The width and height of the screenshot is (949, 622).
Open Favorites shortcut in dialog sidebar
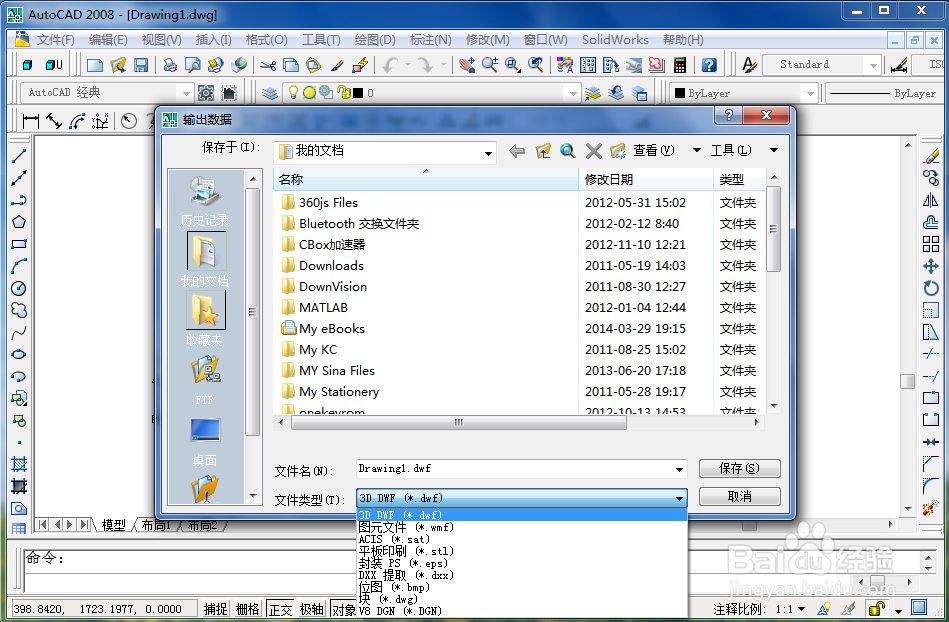(205, 319)
